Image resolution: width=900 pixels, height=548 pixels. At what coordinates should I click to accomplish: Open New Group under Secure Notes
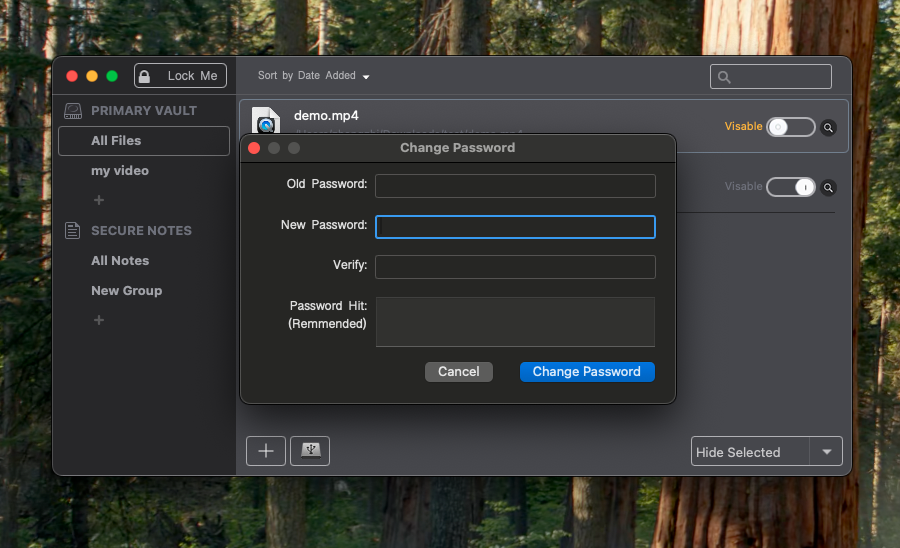coord(126,290)
